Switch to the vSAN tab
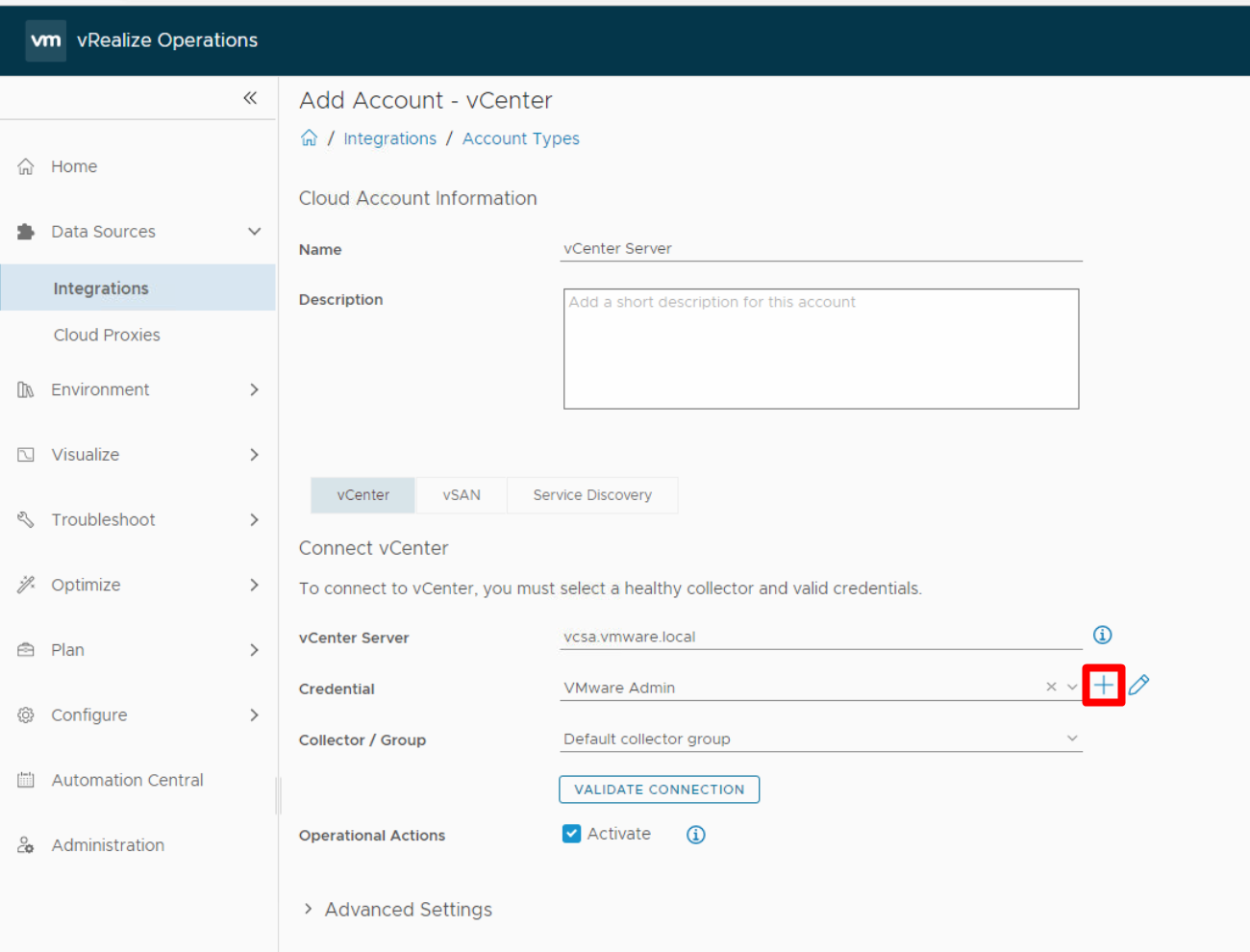This screenshot has height=952, width=1250. tap(461, 494)
